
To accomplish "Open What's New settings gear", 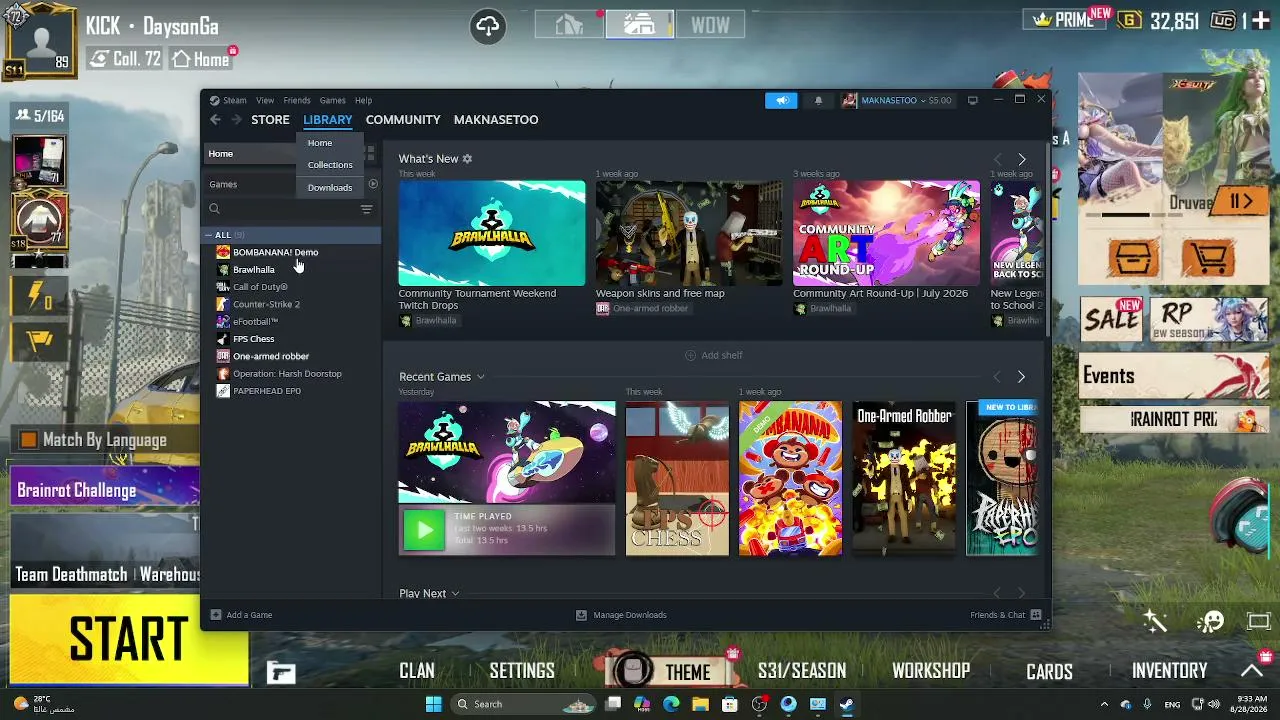I will coord(467,159).
